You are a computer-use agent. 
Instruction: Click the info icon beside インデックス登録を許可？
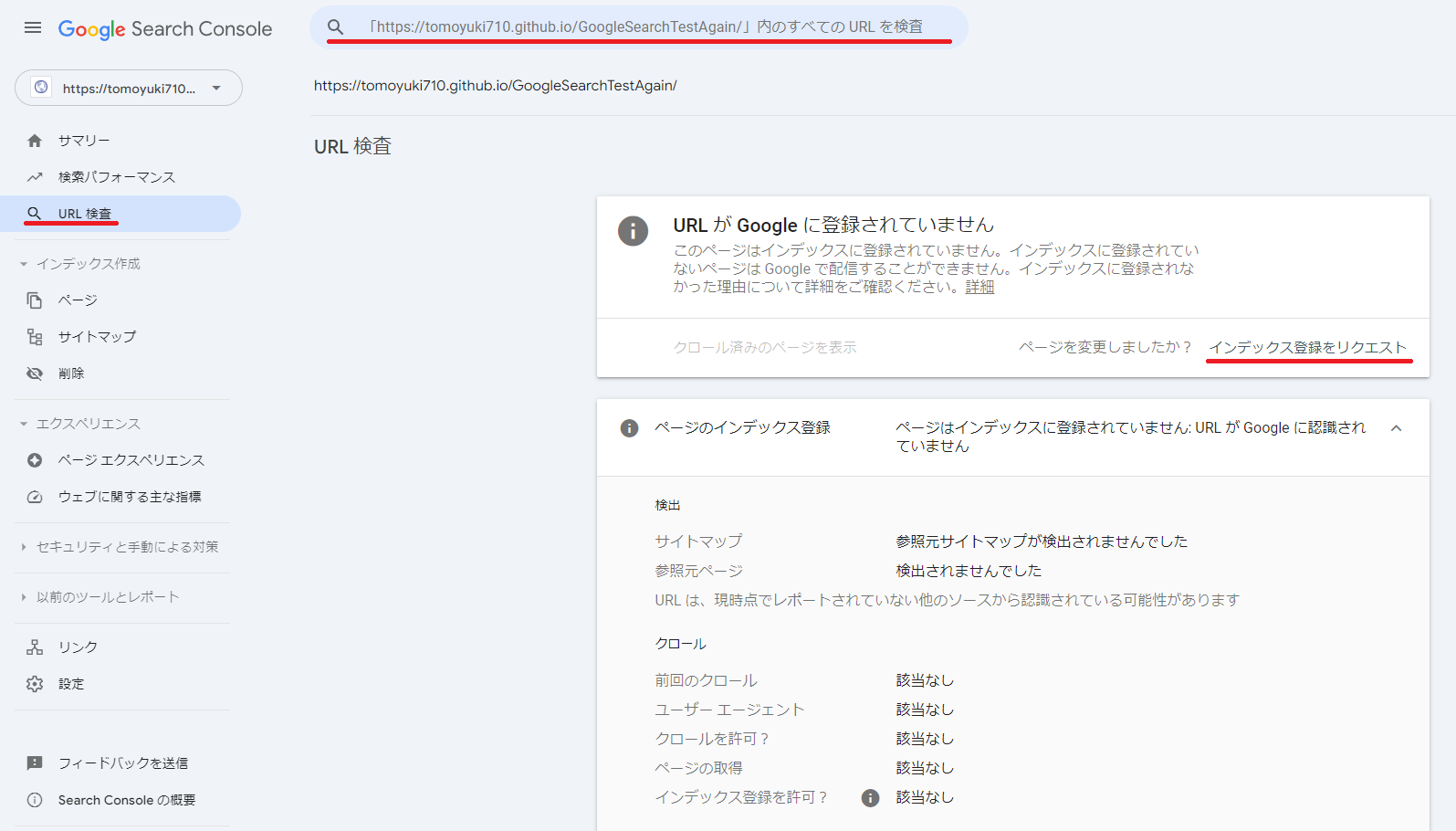click(870, 798)
